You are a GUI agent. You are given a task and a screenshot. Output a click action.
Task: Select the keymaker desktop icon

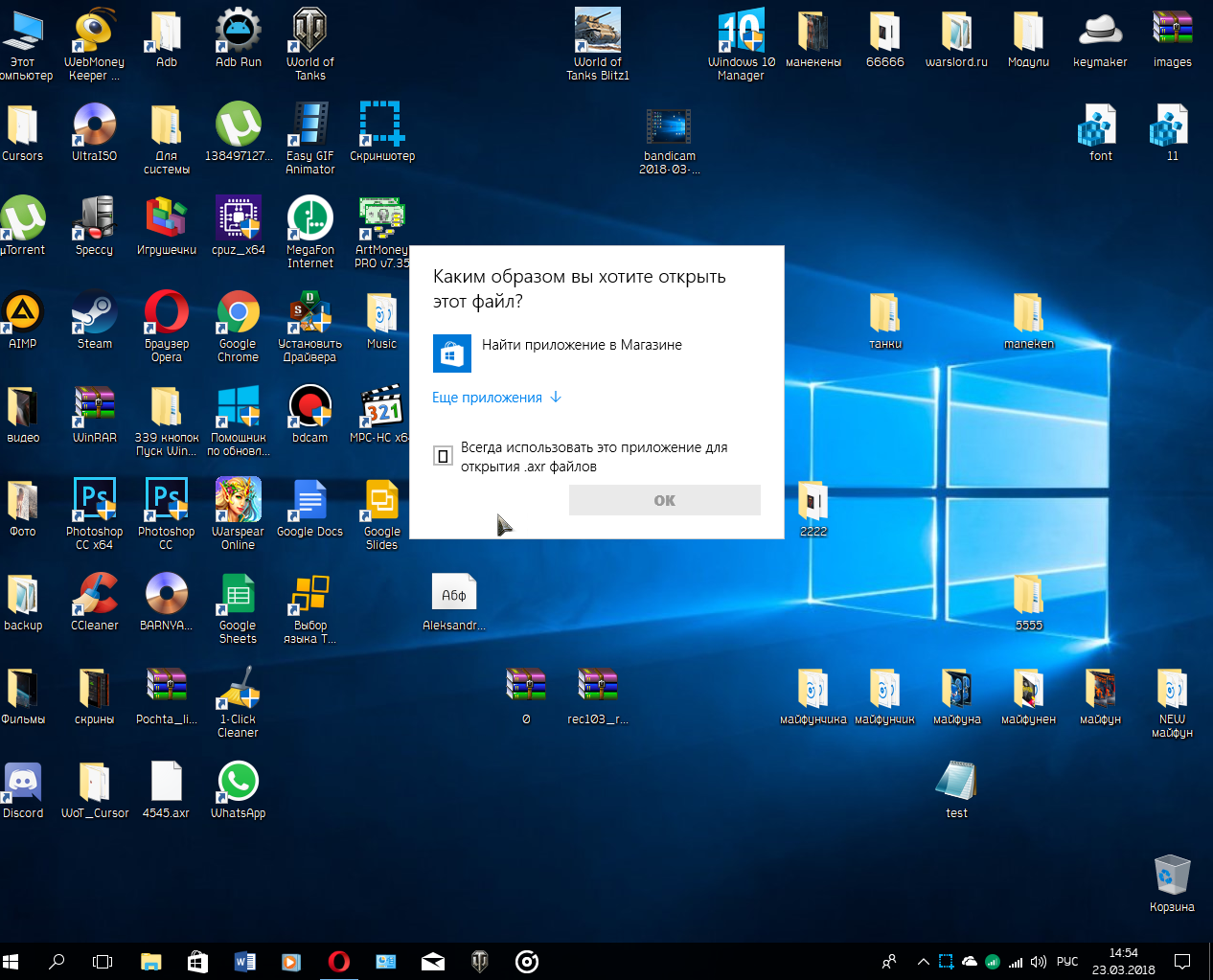[x=1100, y=38]
